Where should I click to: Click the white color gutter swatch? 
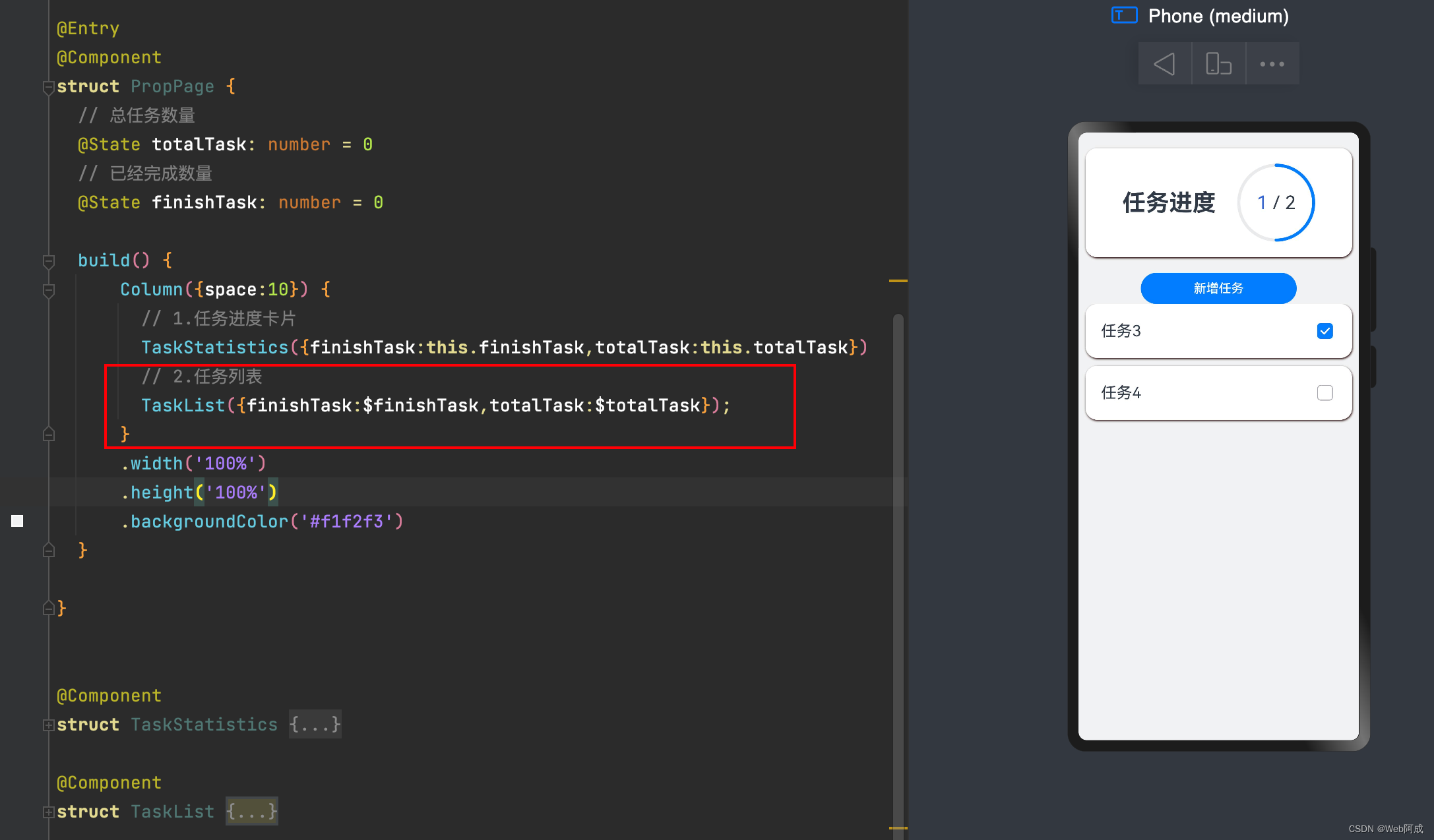pos(18,521)
